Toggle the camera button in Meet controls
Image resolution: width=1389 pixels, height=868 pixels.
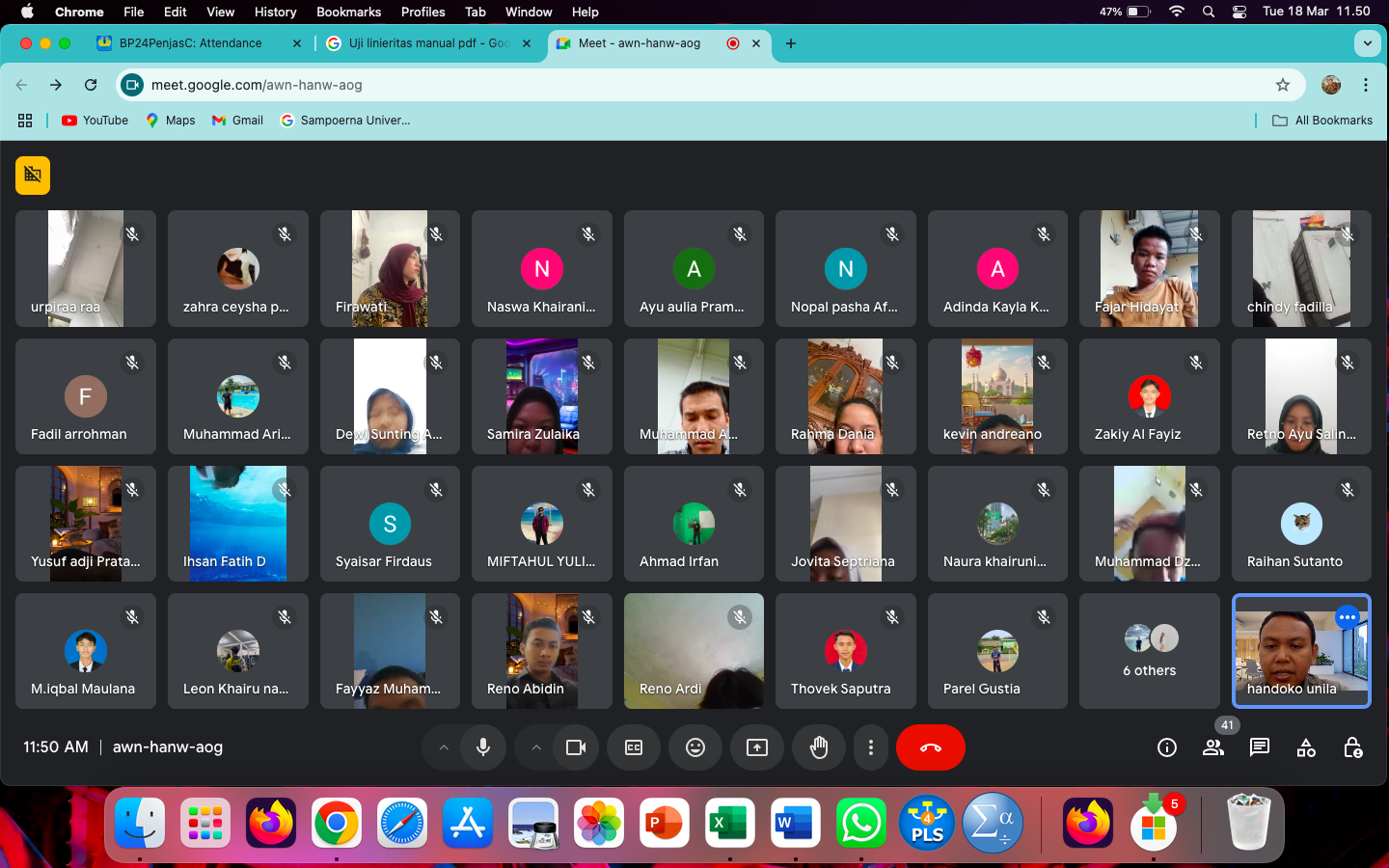[576, 747]
